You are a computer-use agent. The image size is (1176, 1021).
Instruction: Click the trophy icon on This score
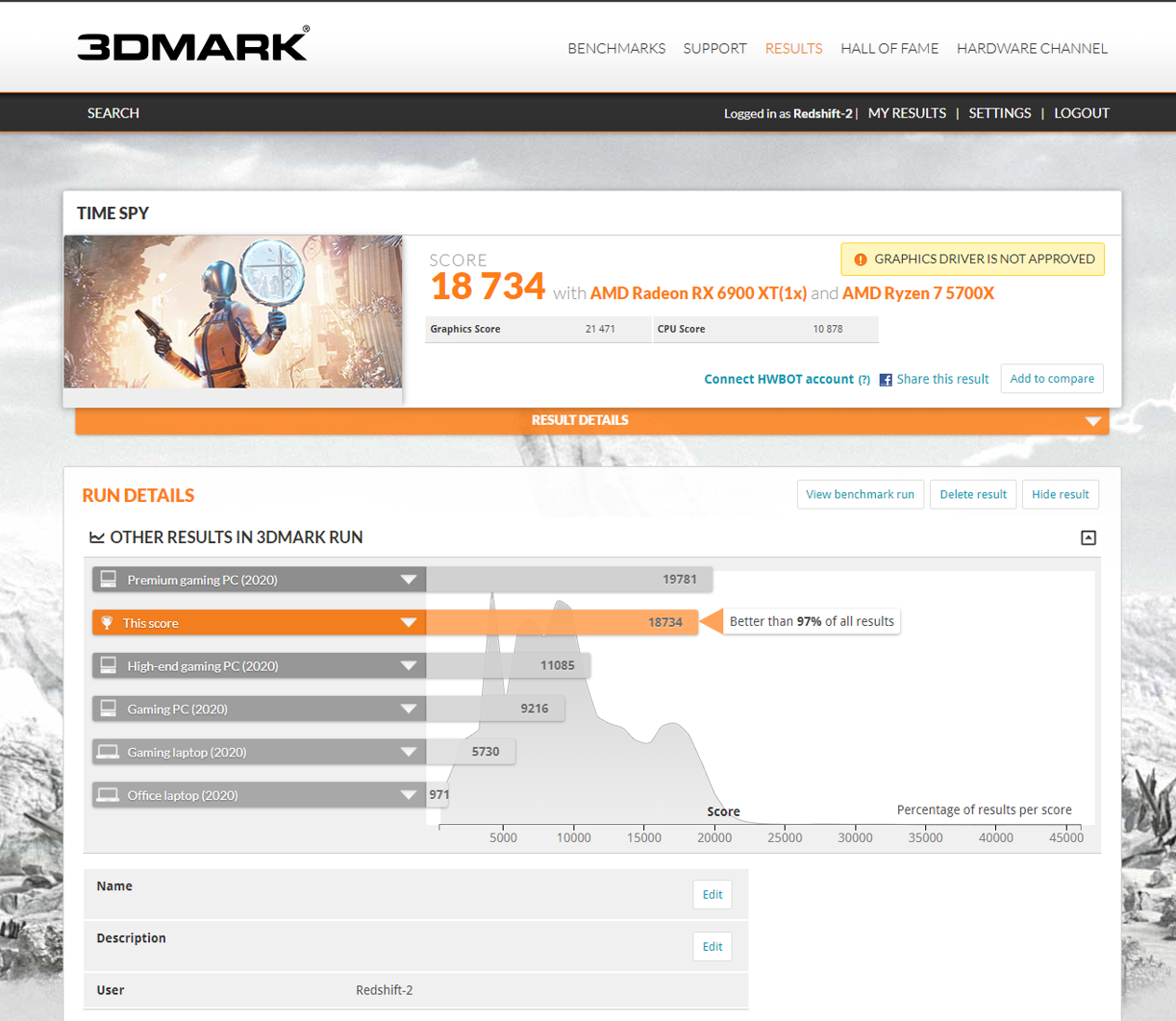[108, 623]
